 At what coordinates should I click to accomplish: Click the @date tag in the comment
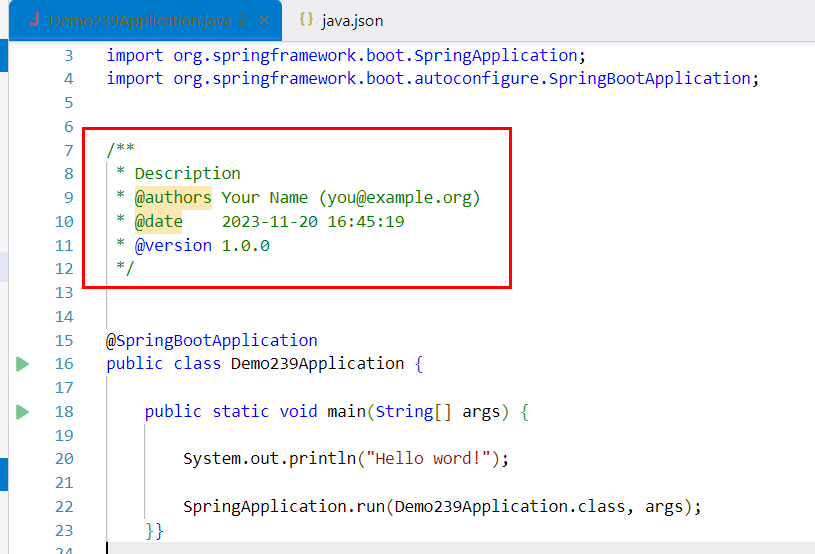coord(159,221)
